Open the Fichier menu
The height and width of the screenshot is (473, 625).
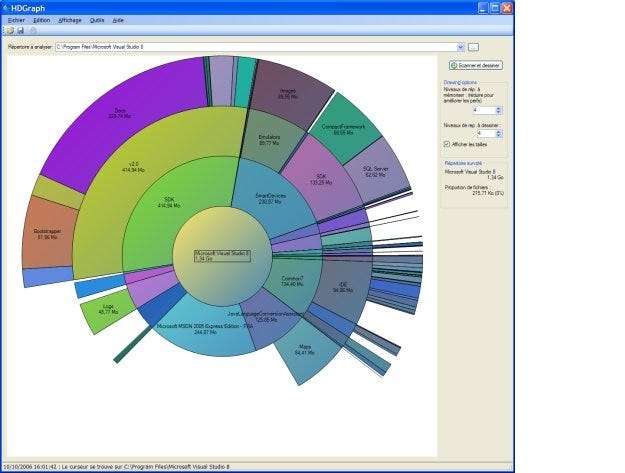click(16, 19)
